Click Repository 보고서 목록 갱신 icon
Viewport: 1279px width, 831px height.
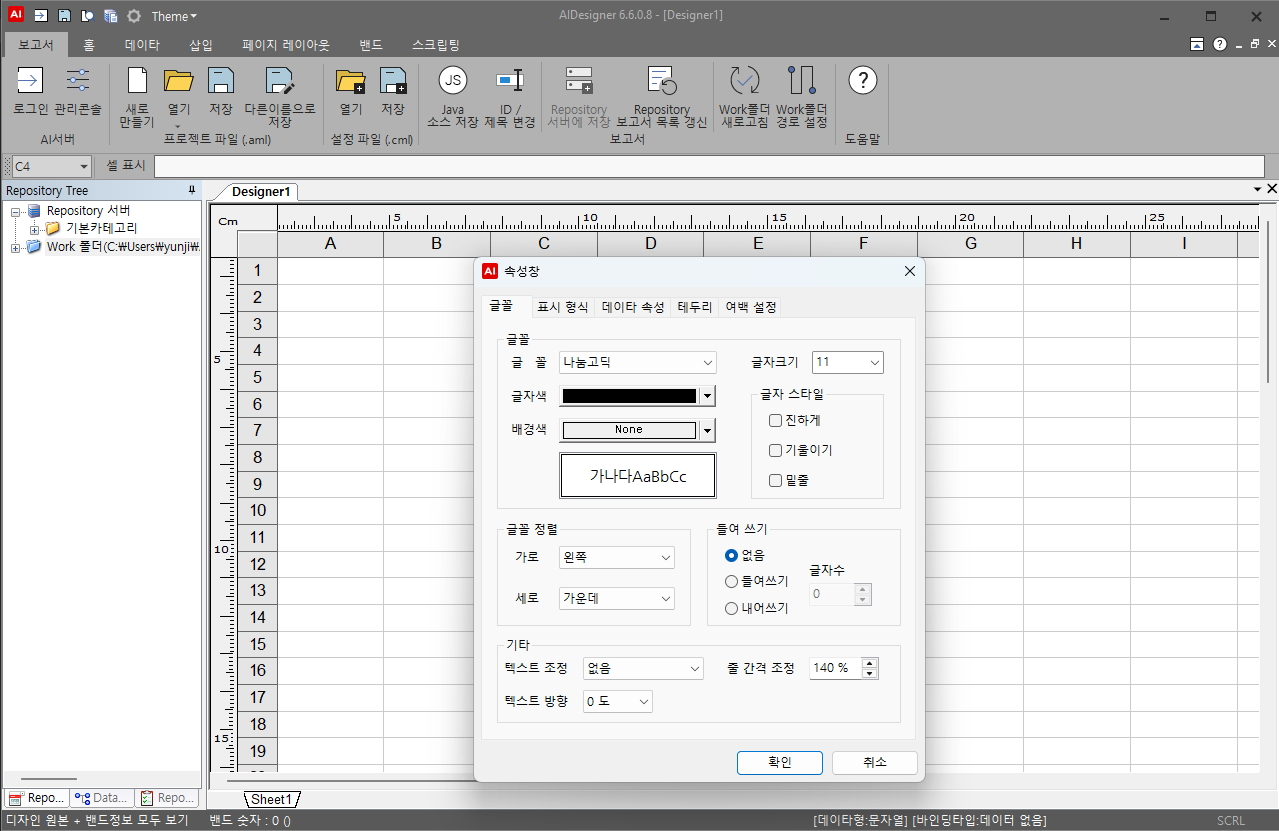click(x=661, y=82)
